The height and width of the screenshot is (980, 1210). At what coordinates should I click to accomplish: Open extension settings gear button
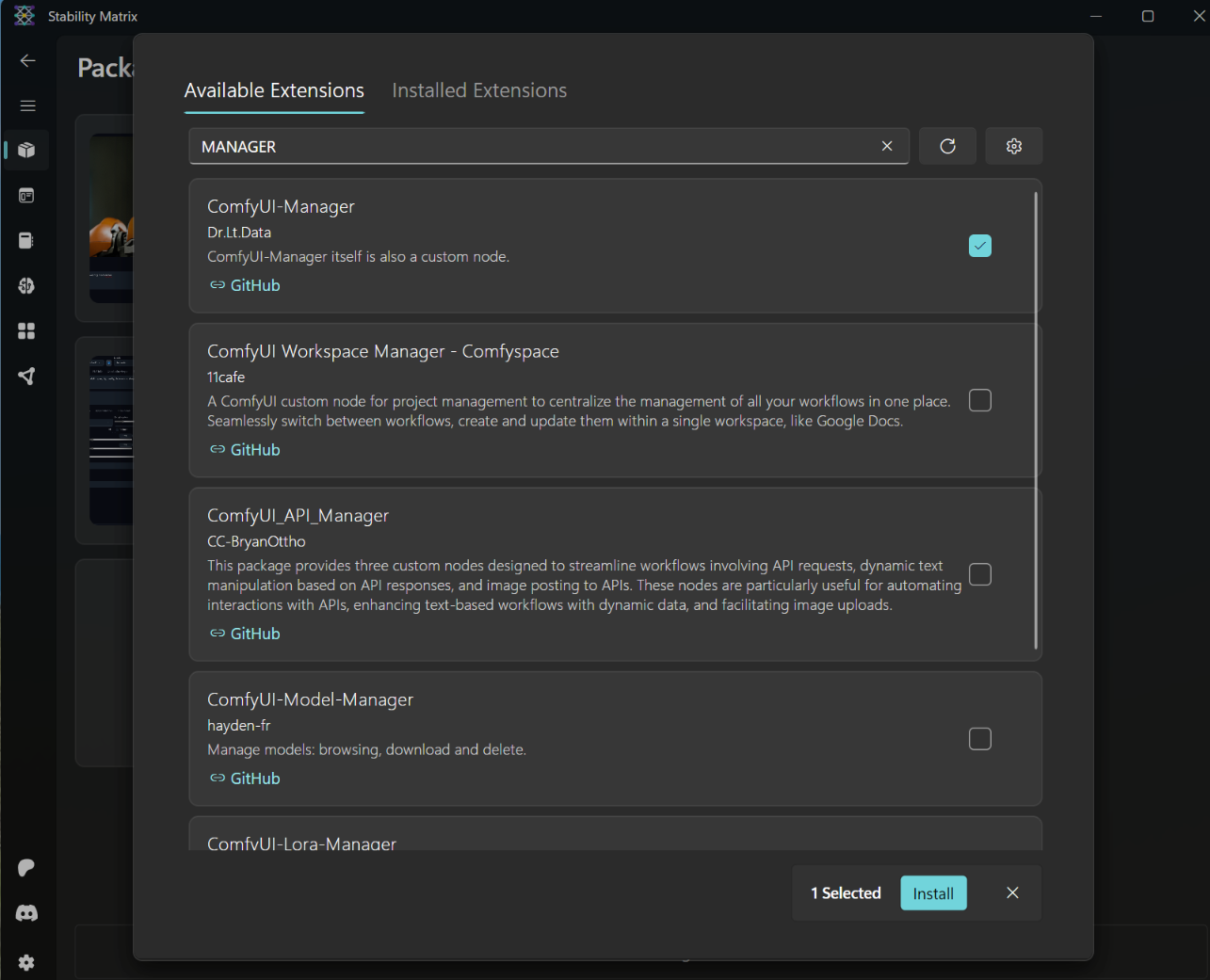1014,146
